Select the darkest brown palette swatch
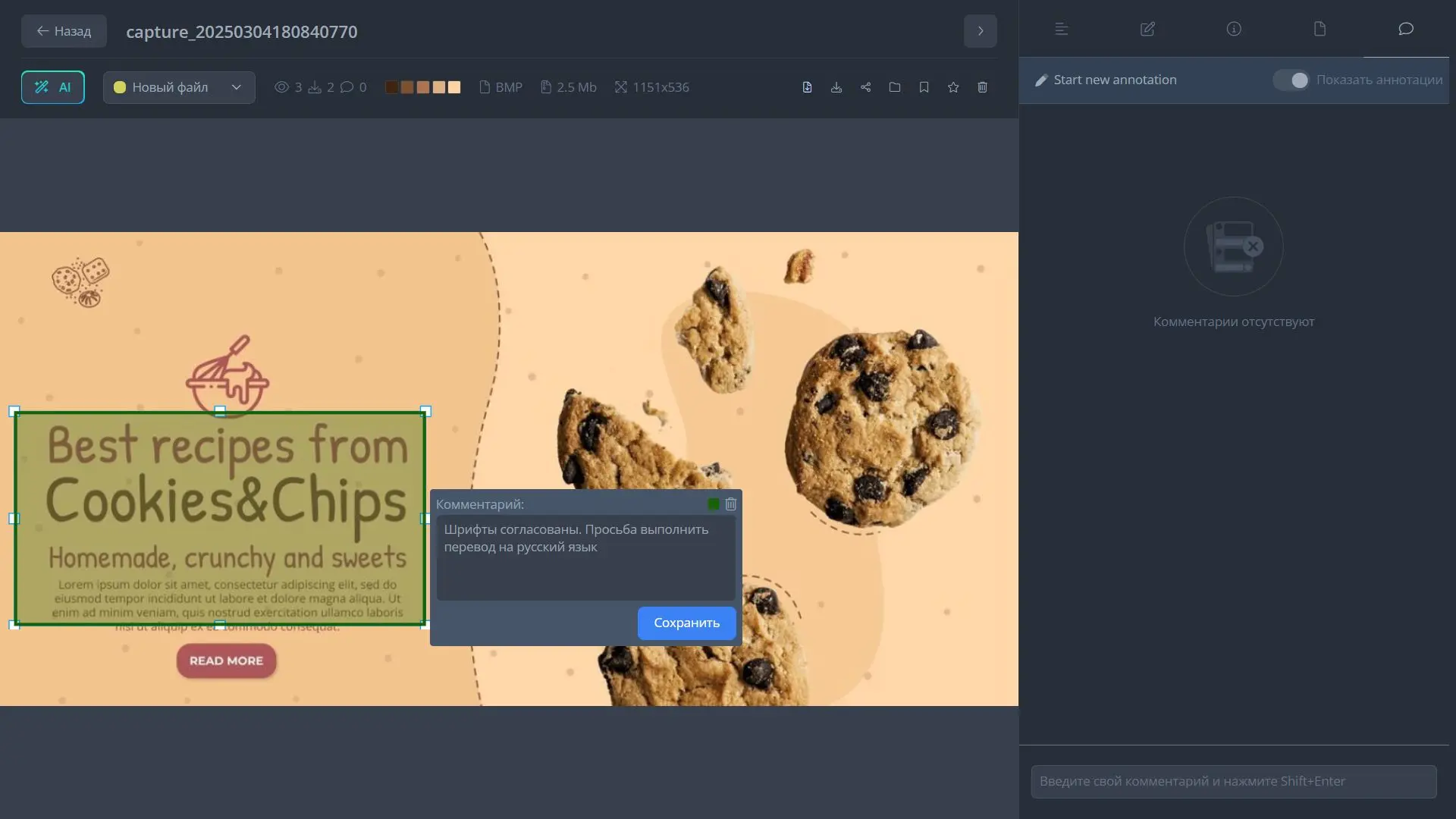The width and height of the screenshot is (1456, 819). (x=391, y=87)
